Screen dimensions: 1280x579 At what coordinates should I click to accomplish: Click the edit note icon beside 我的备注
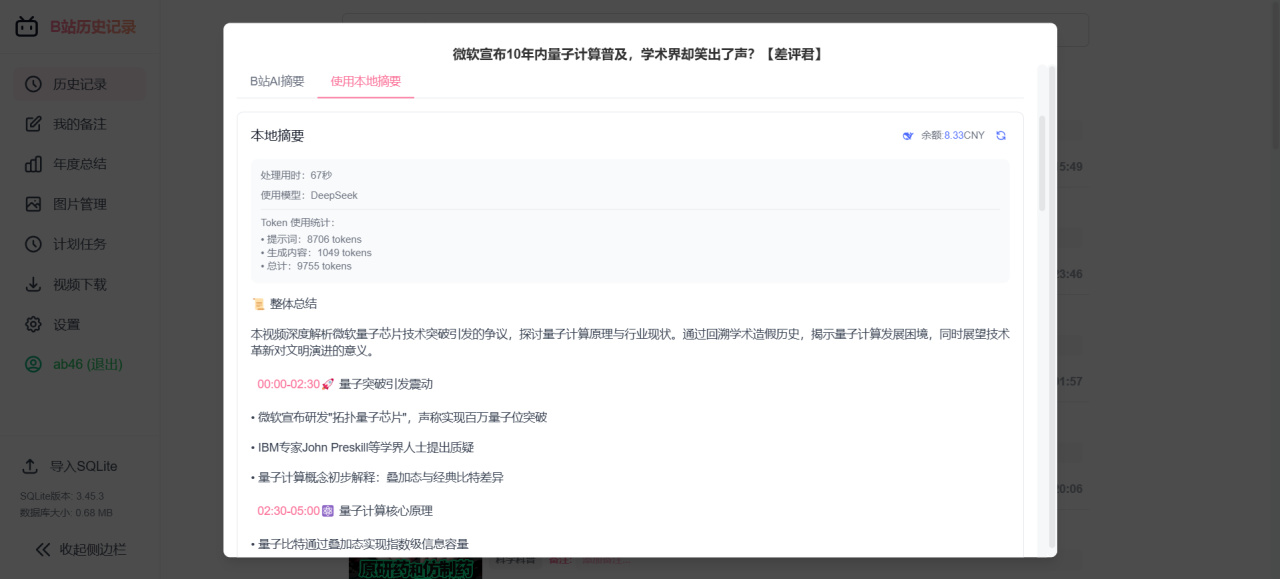pyautogui.click(x=33, y=124)
